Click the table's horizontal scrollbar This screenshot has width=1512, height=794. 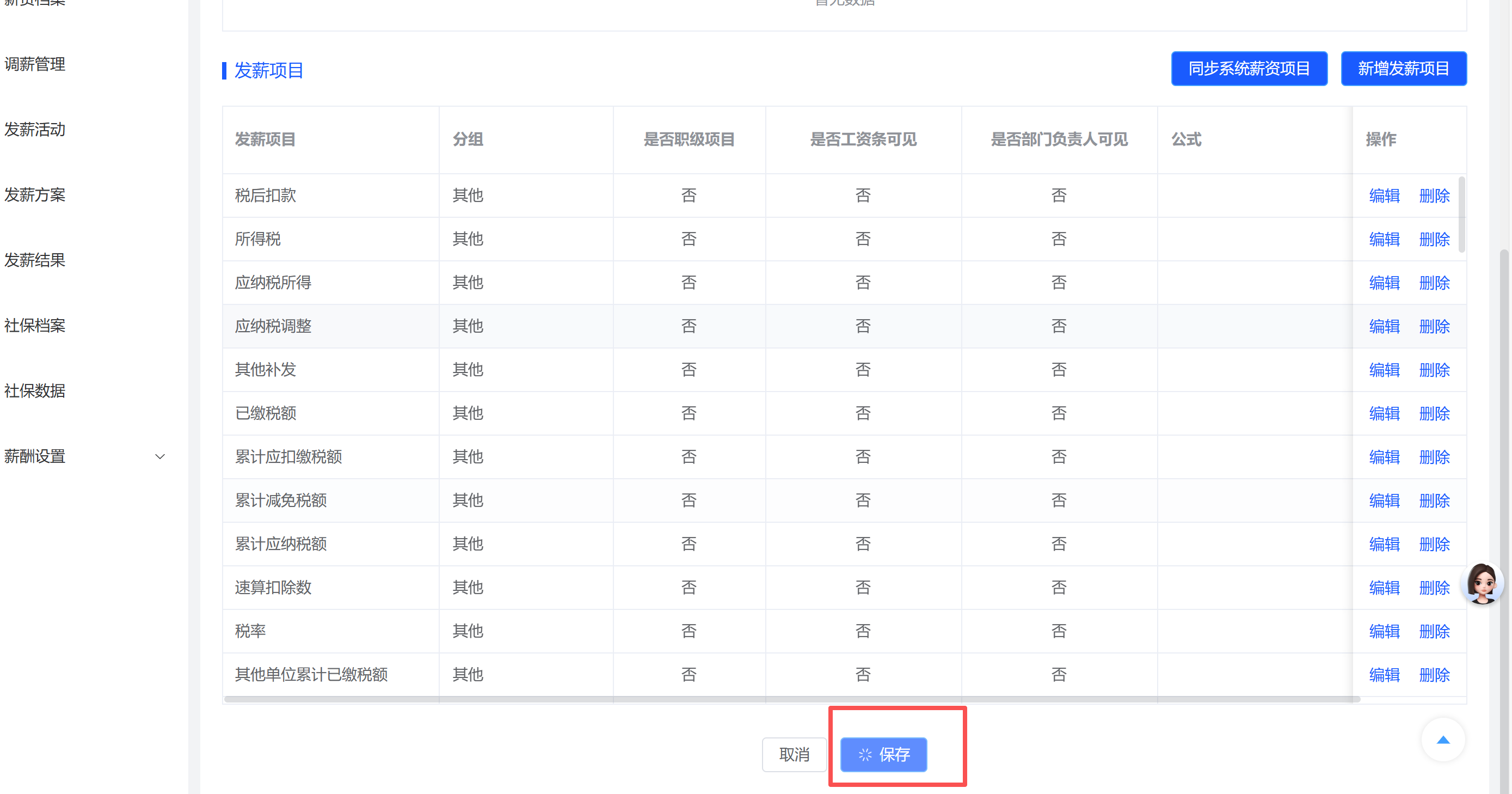pos(791,699)
